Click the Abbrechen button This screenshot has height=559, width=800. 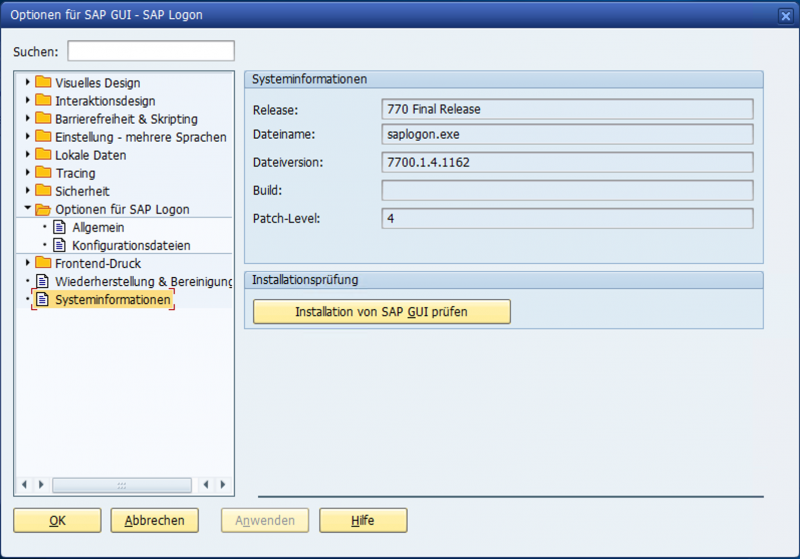coord(155,520)
